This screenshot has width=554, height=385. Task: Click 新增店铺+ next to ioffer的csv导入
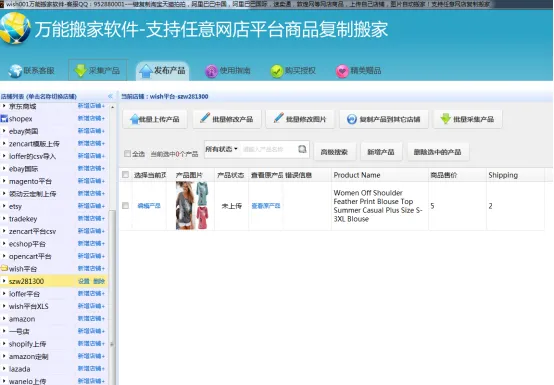pyautogui.click(x=91, y=156)
